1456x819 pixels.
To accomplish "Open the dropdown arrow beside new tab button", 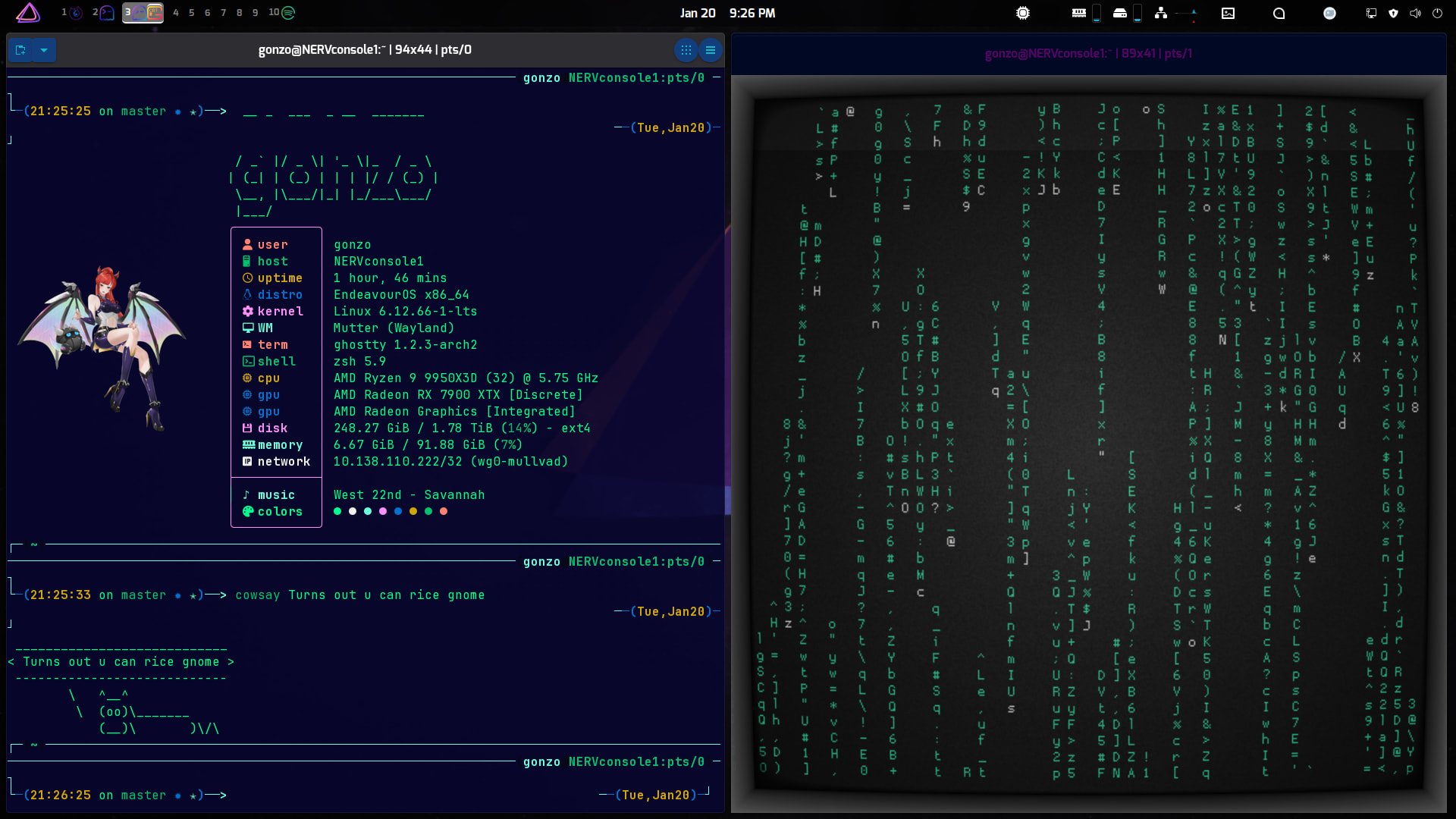I will [44, 50].
